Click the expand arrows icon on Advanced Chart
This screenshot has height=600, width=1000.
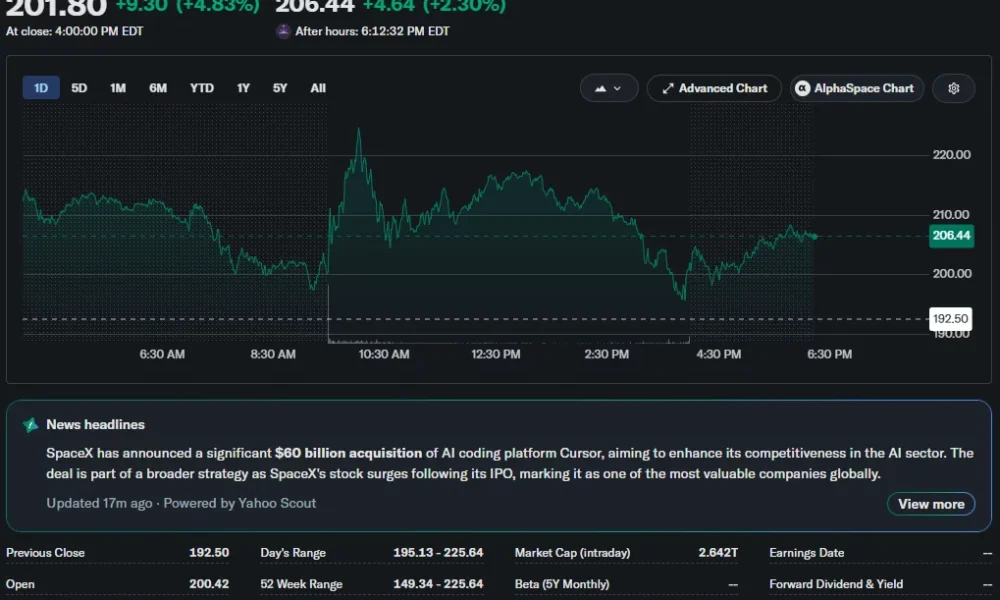[x=668, y=89]
